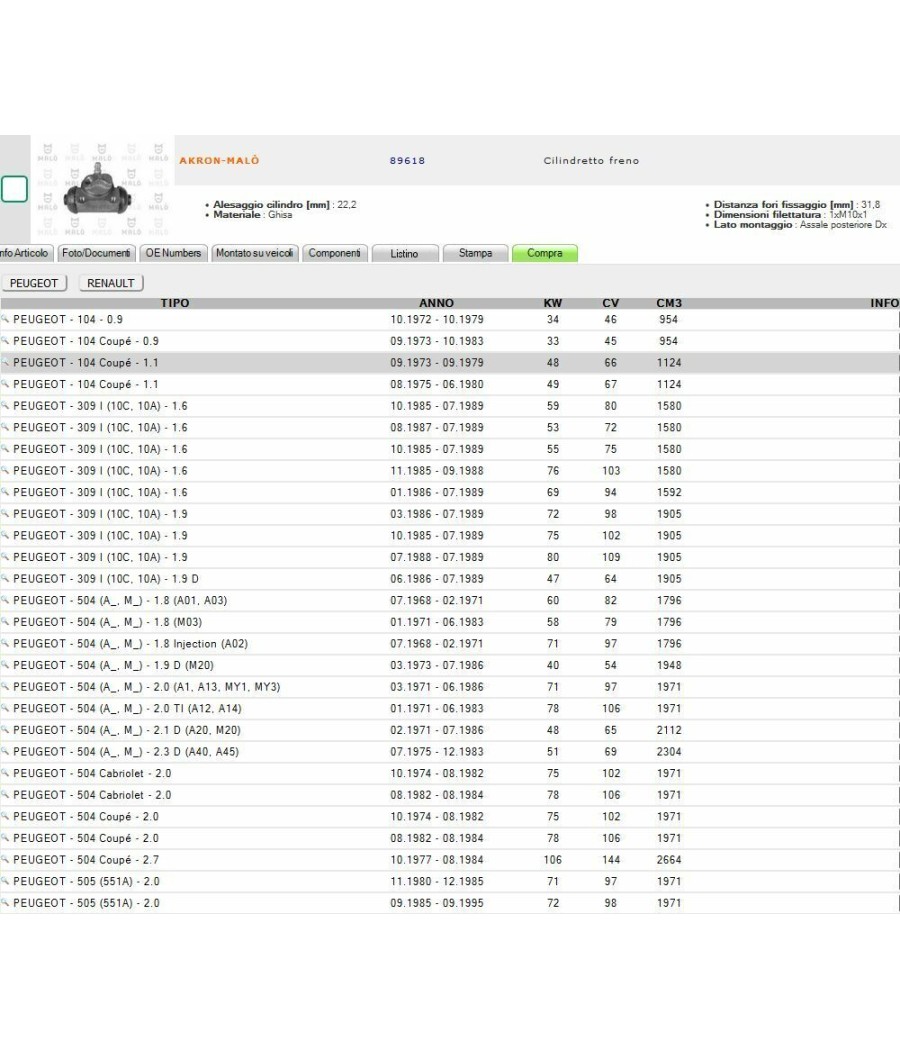
Task: Open the magnifier for the 78 kW 504 Cabriolet 2.0
Action: (5, 795)
